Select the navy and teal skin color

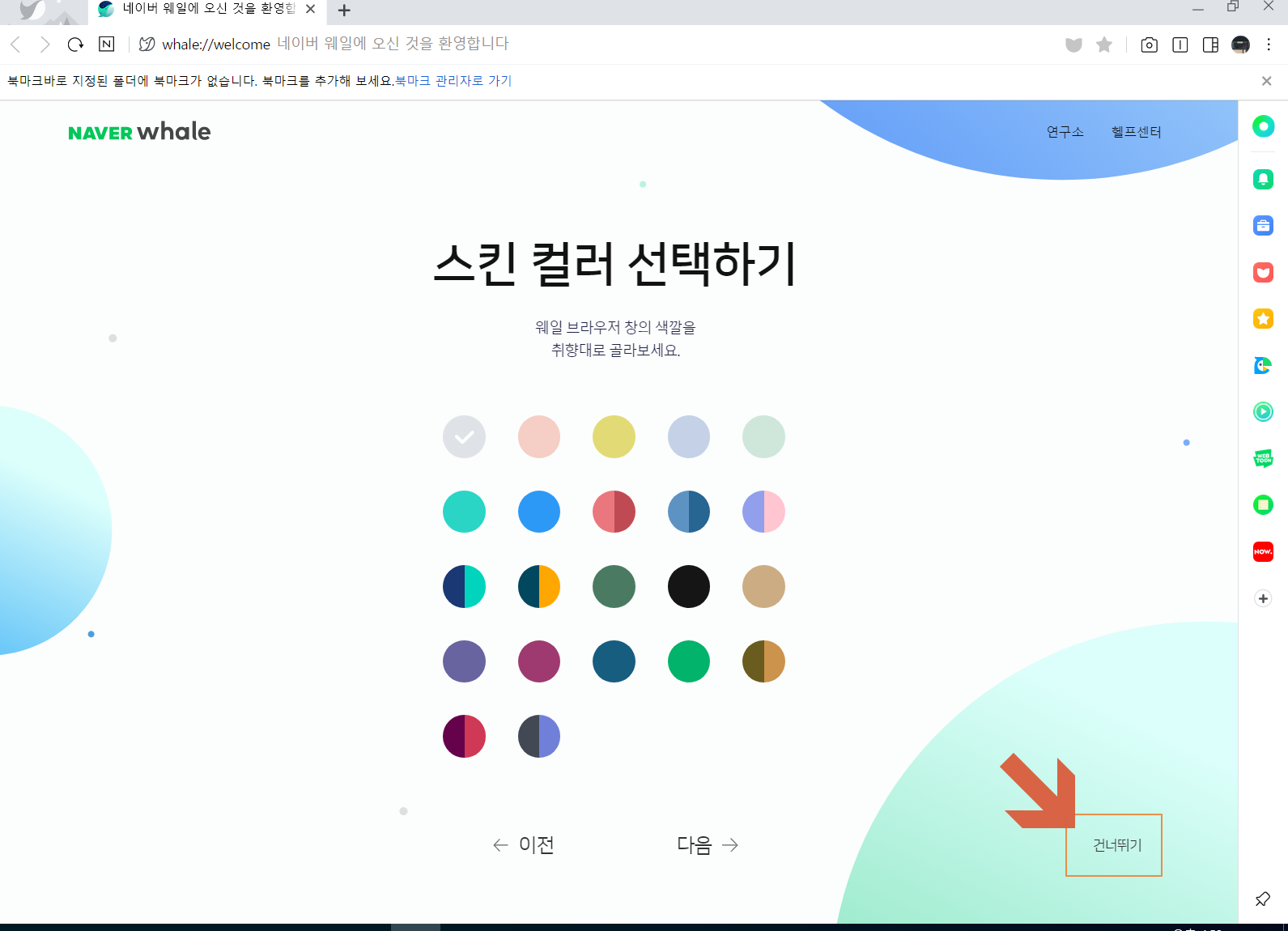pyautogui.click(x=465, y=587)
